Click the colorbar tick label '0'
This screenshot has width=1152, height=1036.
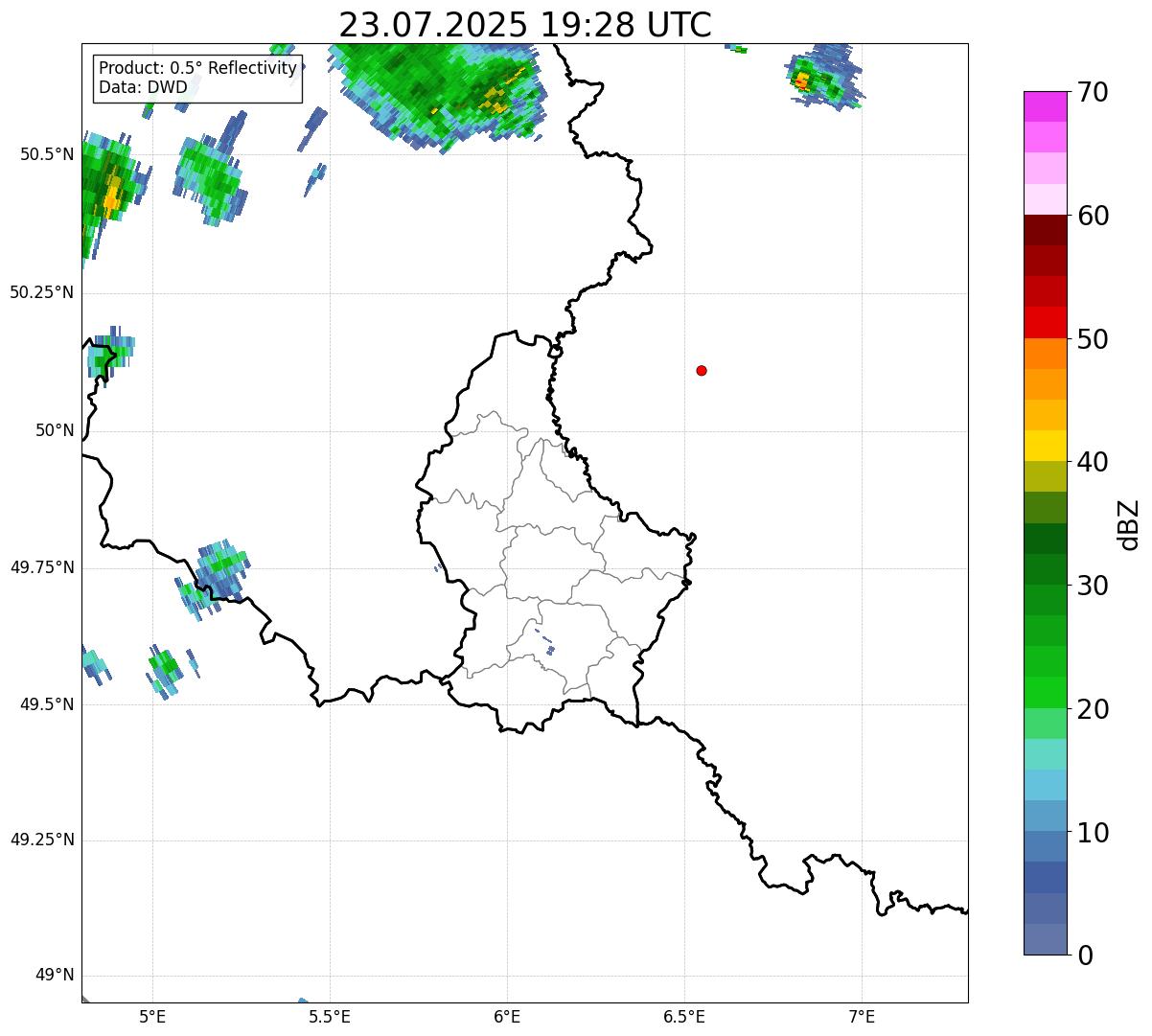pyautogui.click(x=1085, y=955)
